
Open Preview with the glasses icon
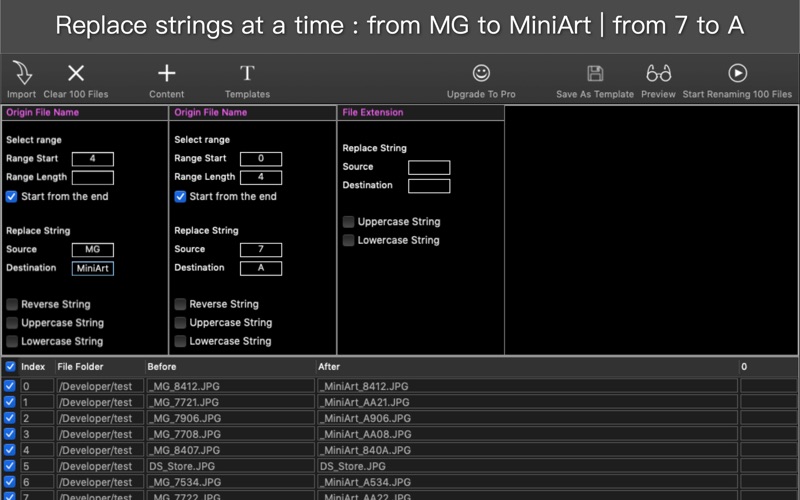click(x=658, y=73)
